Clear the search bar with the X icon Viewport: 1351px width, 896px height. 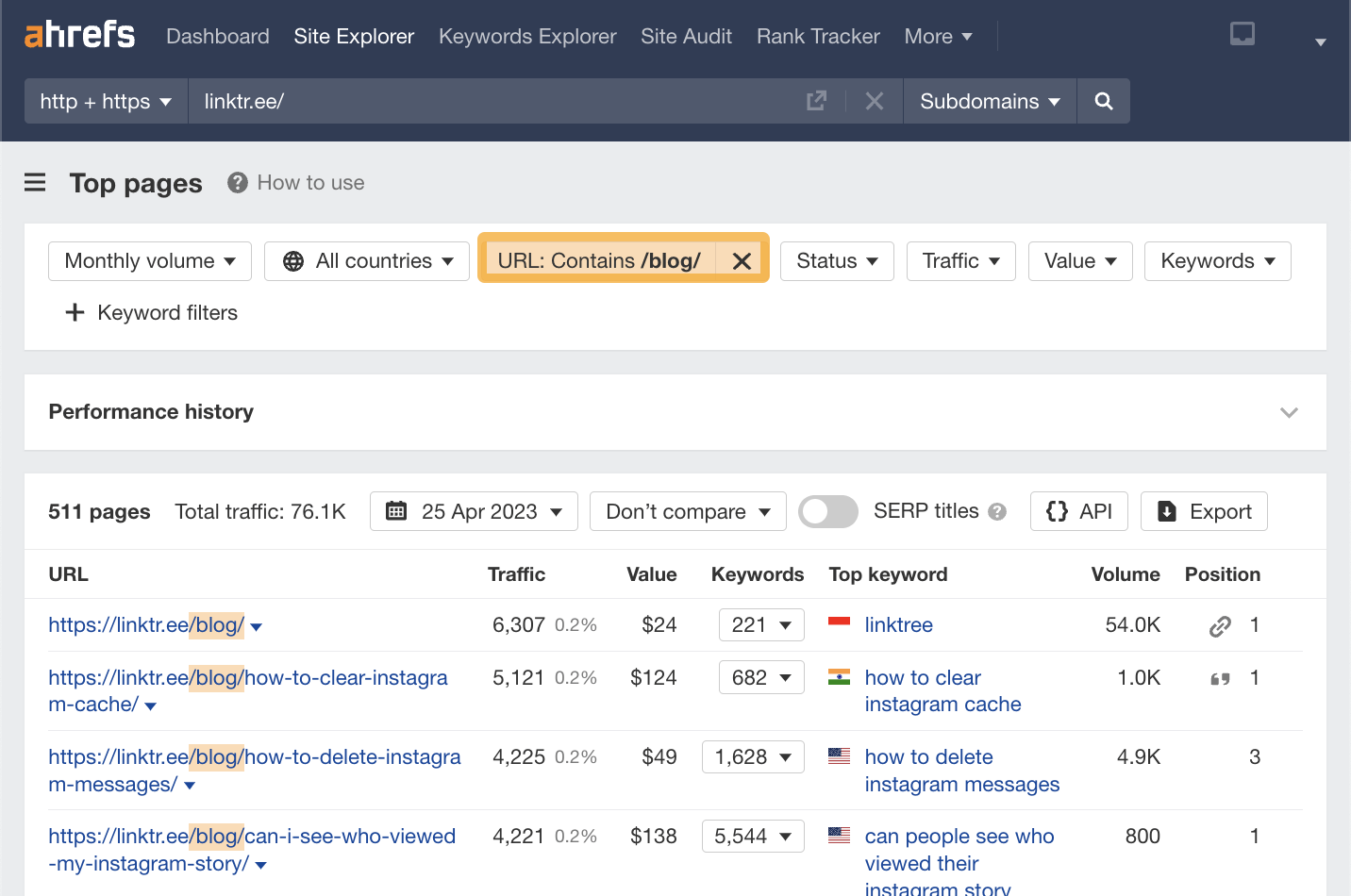tap(874, 100)
